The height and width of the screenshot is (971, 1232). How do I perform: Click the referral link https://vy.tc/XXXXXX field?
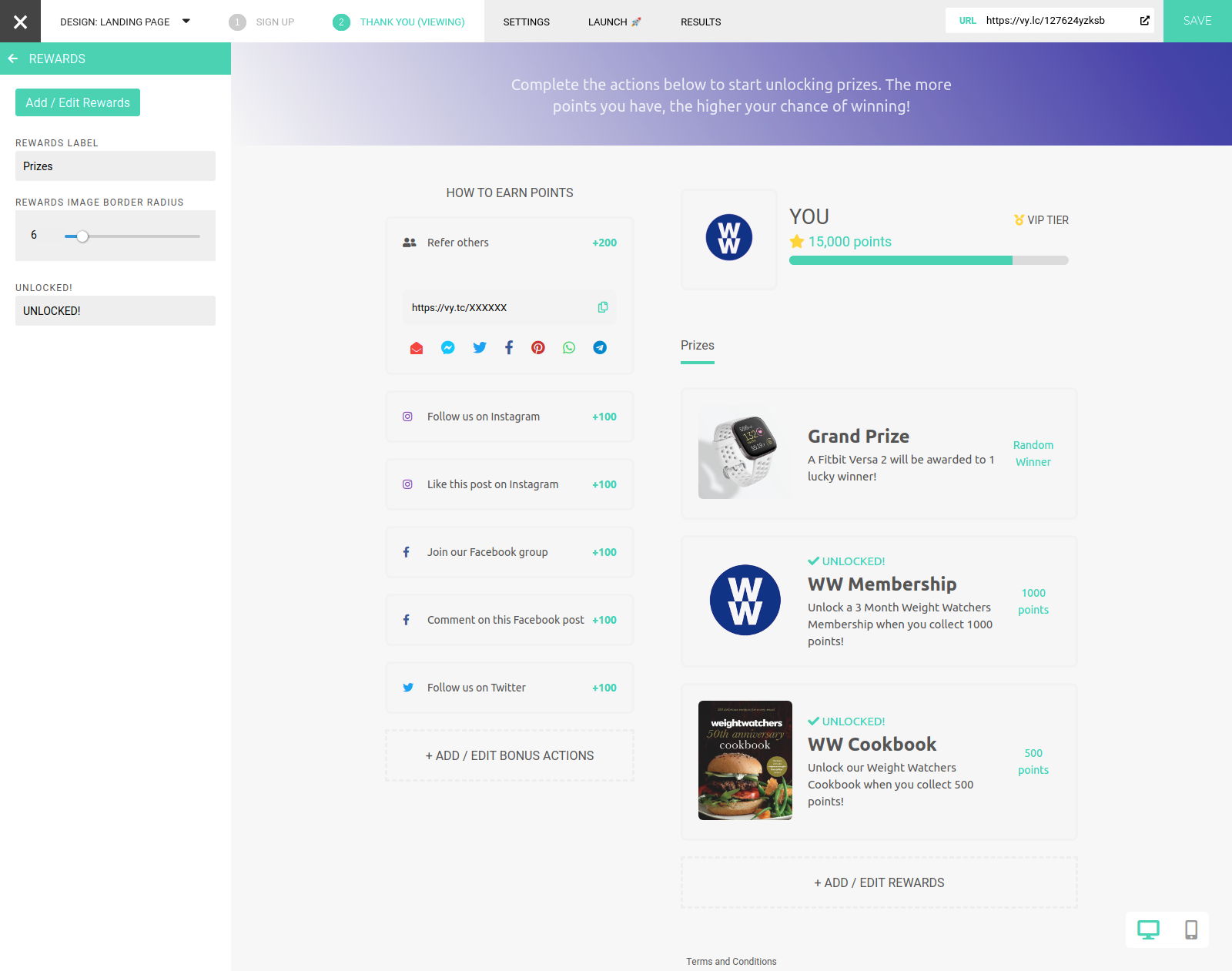(510, 307)
